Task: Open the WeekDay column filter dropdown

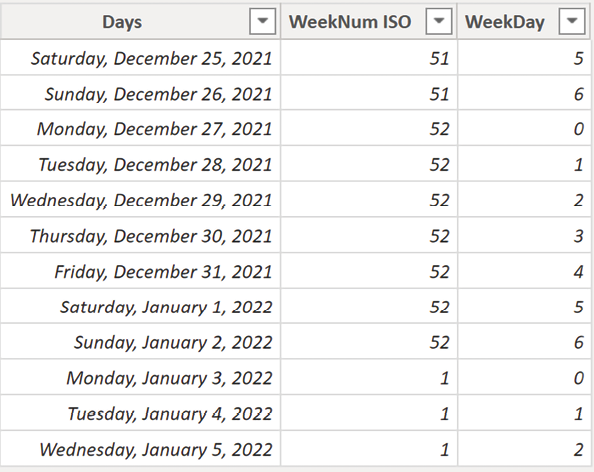Action: [572, 21]
